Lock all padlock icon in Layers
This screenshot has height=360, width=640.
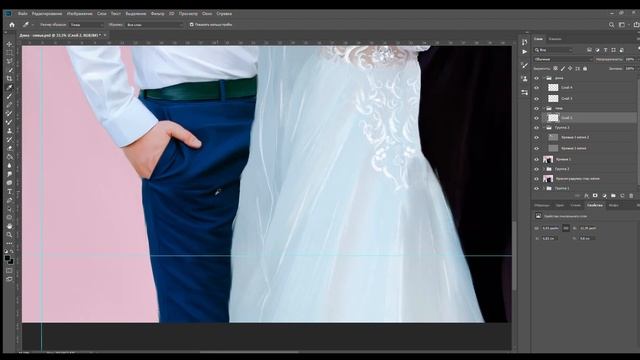(x=585, y=69)
